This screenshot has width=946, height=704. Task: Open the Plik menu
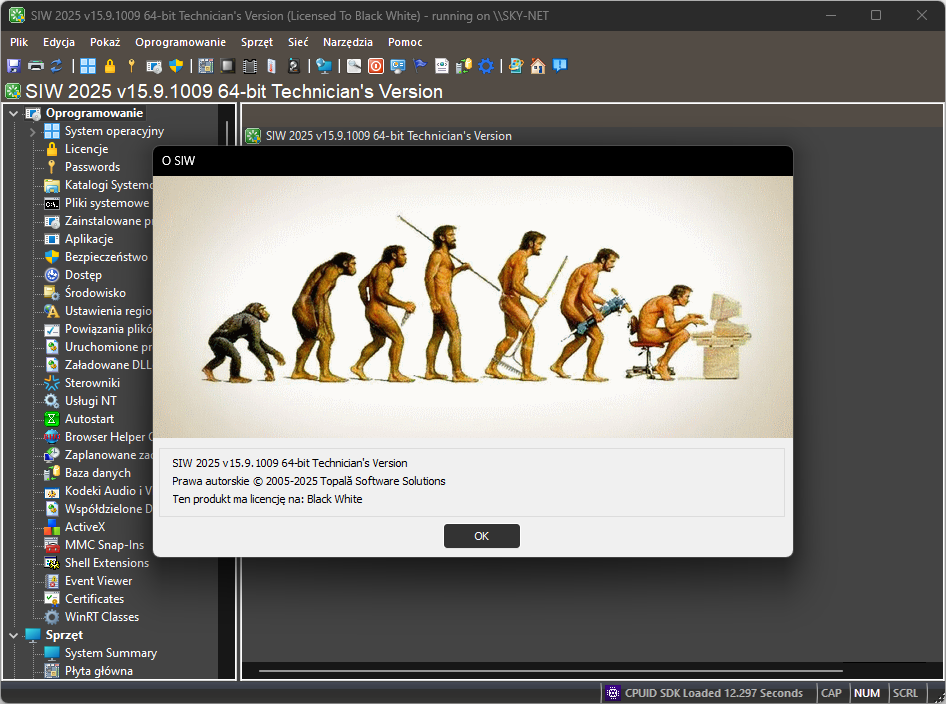(x=19, y=42)
